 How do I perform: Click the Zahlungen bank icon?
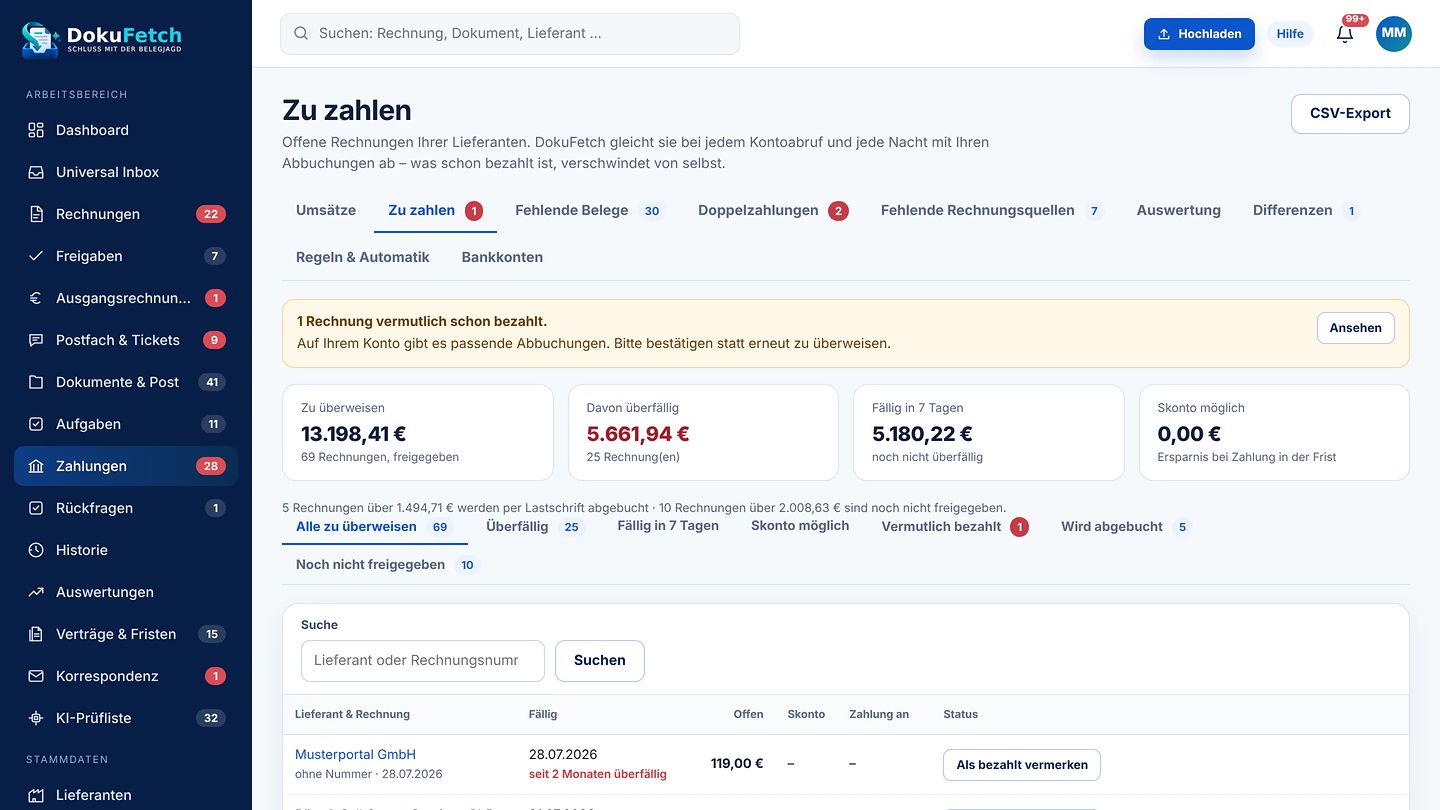click(x=36, y=466)
